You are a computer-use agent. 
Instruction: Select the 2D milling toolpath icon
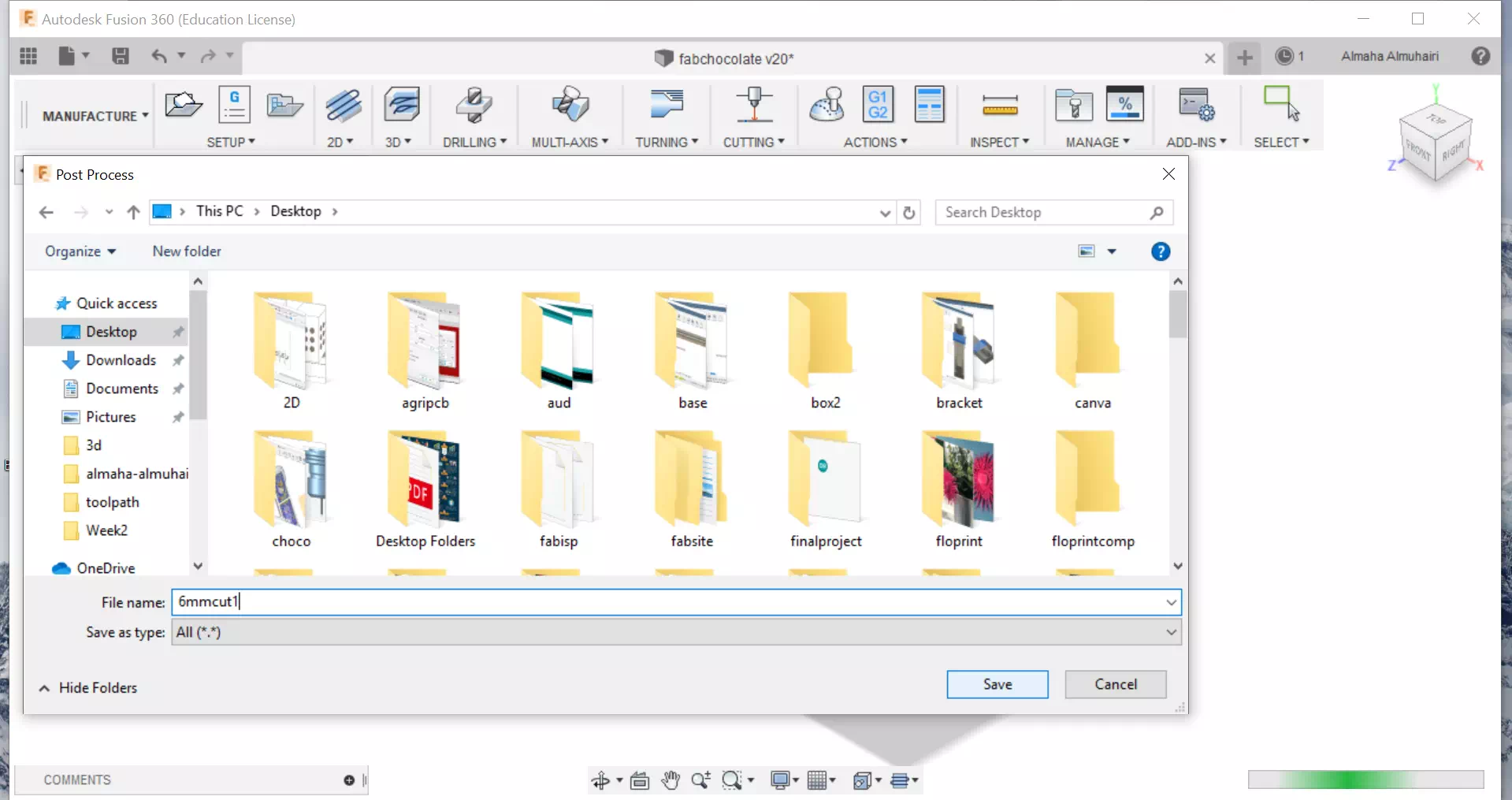[342, 106]
